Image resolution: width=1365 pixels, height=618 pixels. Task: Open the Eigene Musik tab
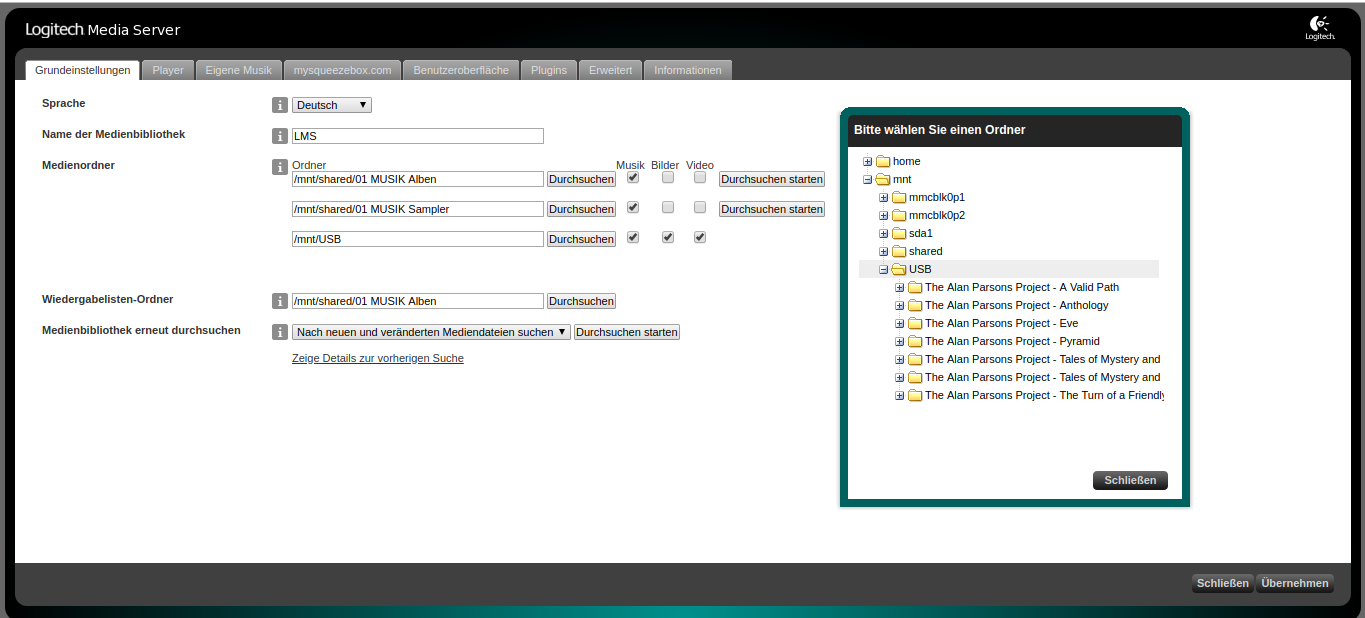238,70
